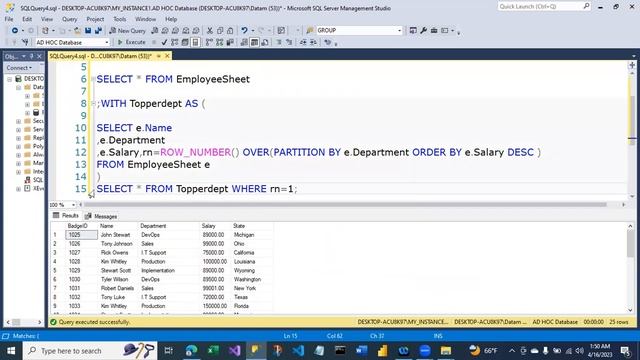Open the Edit menu

click(27, 19)
